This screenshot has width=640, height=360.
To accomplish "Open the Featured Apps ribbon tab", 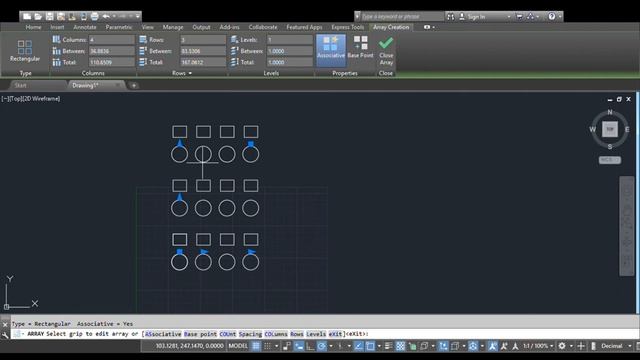I will pyautogui.click(x=304, y=27).
